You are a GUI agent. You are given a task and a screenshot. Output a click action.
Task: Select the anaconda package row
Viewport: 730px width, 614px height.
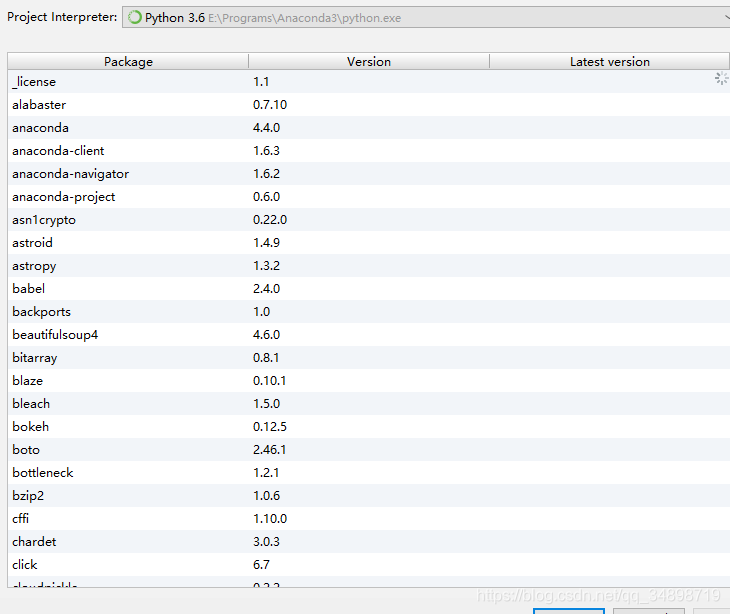tap(369, 128)
